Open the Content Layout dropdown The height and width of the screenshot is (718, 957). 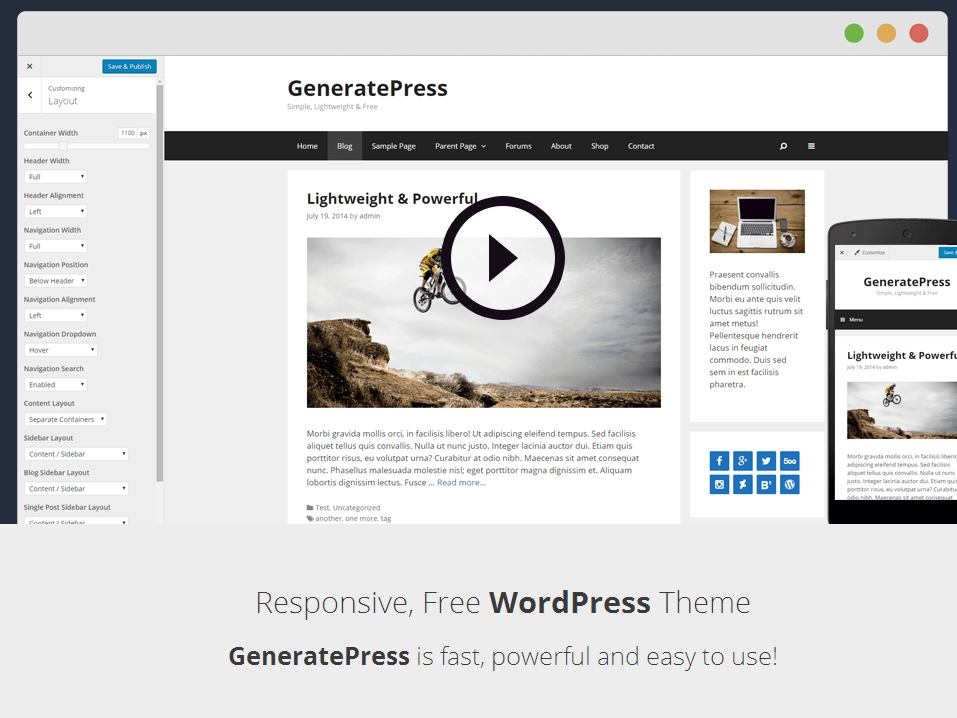click(x=65, y=419)
